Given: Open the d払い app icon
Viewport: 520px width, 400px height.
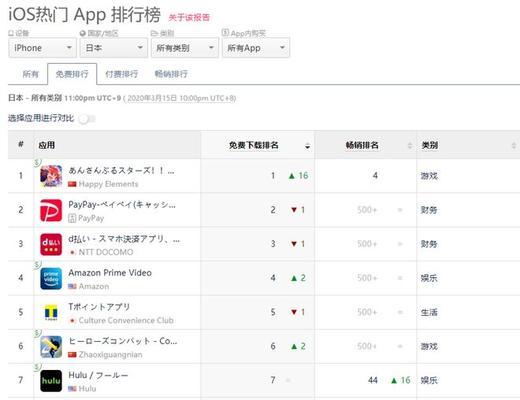Looking at the screenshot, I should click(51, 244).
